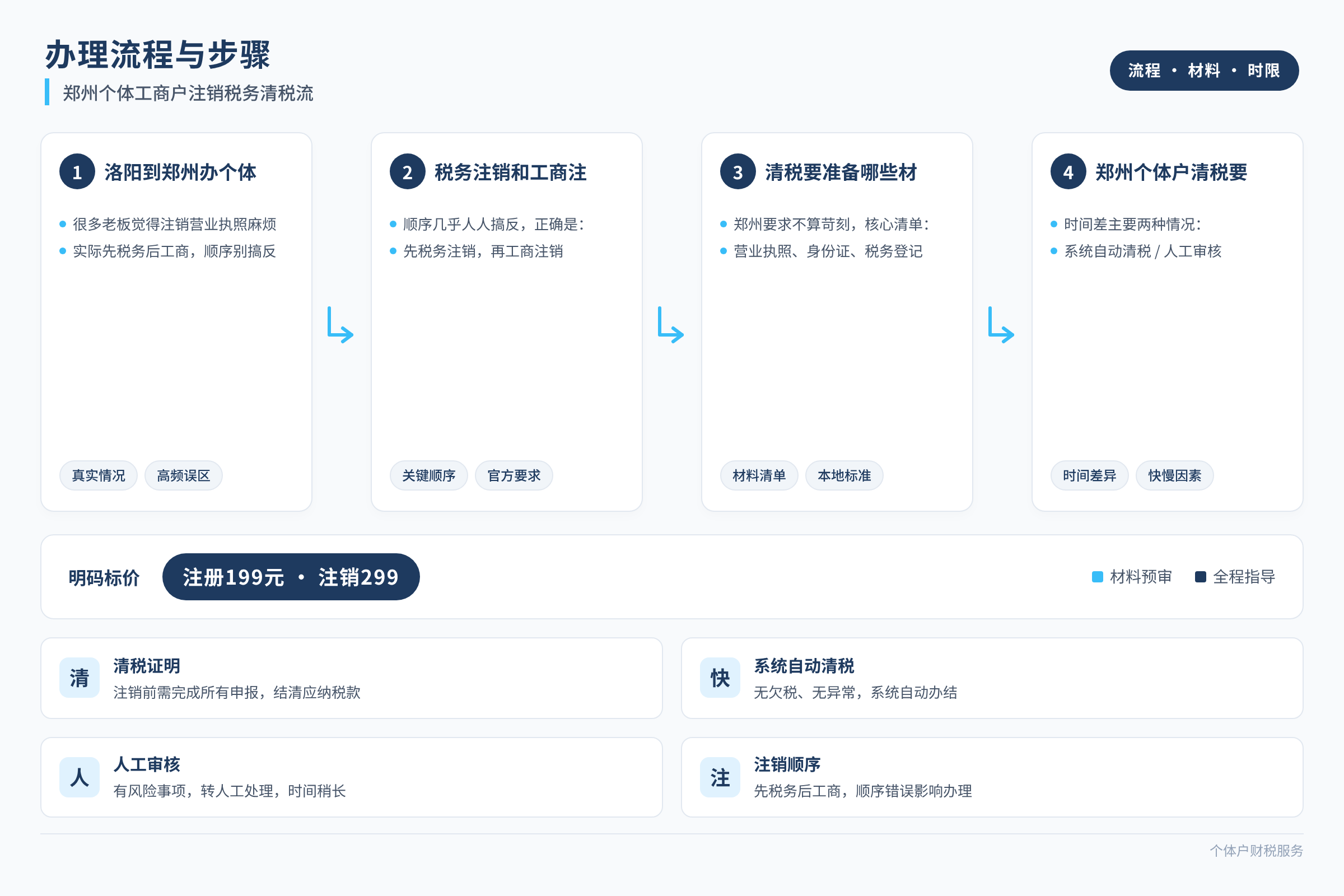Viewport: 1344px width, 896px height.
Task: Click the heading 郑州个体户清税要
Action: pos(1171,172)
